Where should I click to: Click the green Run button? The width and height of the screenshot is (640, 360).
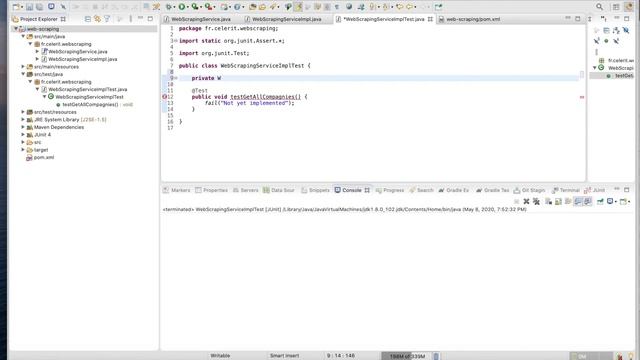pyautogui.click(x=182, y=7)
